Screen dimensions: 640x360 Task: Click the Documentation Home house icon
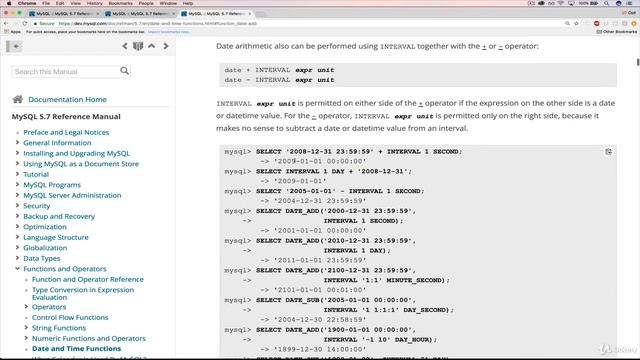(18, 99)
